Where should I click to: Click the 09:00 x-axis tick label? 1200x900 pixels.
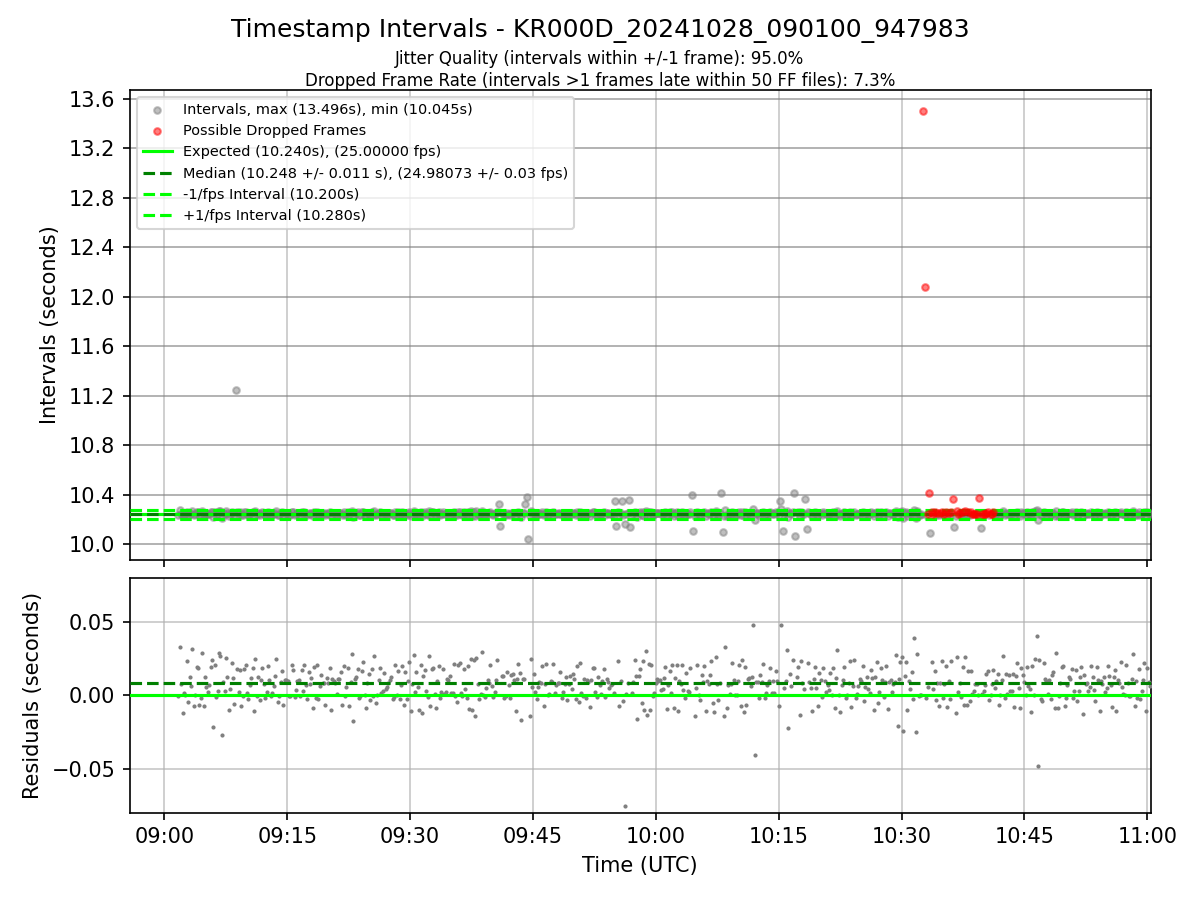(164, 835)
